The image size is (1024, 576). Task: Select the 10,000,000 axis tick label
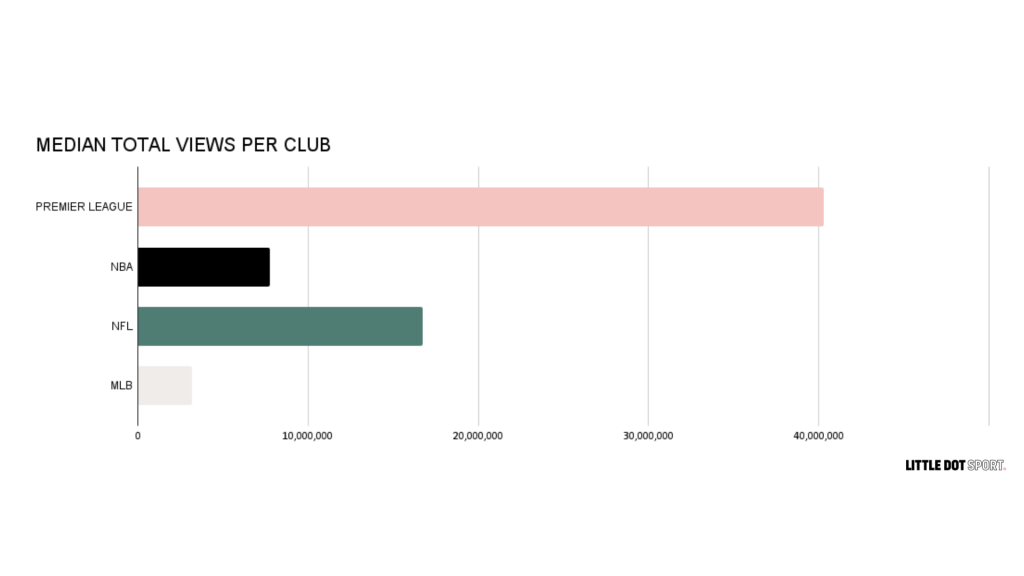(x=308, y=436)
